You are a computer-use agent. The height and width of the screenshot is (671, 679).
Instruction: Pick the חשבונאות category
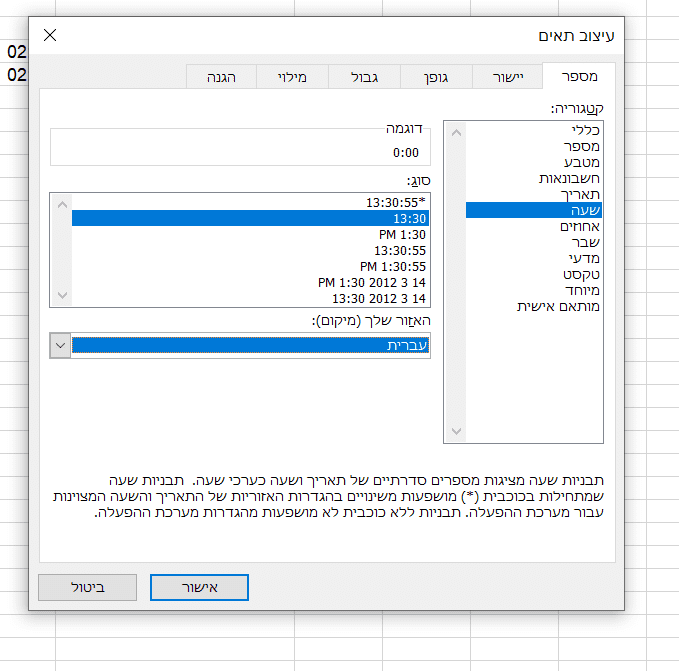[534, 178]
